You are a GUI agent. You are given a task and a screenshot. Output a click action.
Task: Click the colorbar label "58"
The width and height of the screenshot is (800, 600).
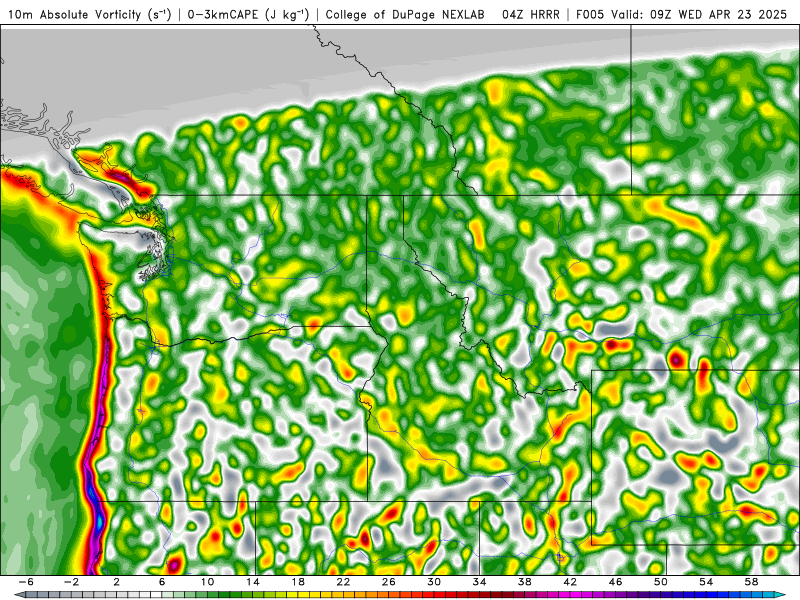tap(751, 582)
